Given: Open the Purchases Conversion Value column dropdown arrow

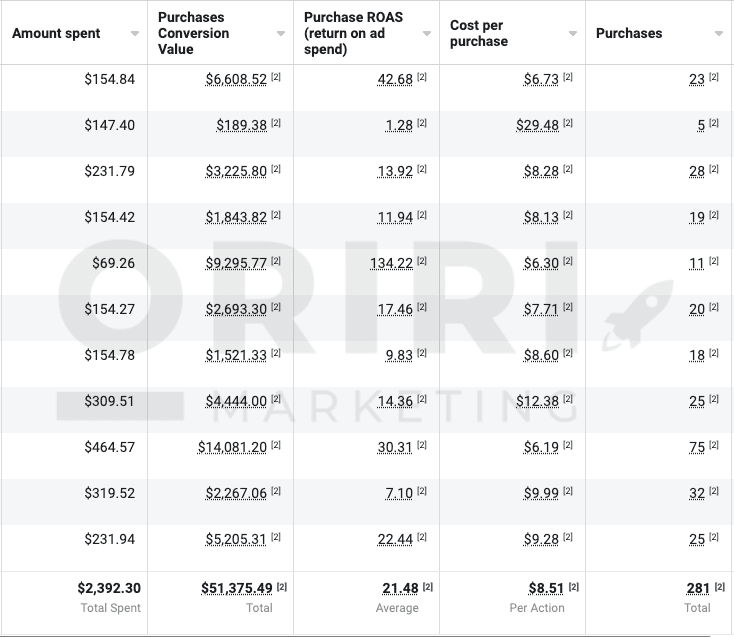Looking at the screenshot, I should (281, 34).
